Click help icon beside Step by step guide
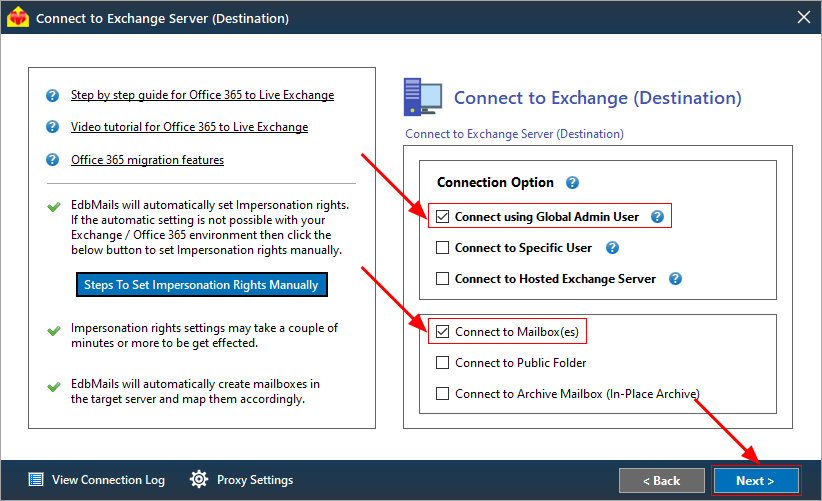The image size is (822, 501). click(52, 96)
